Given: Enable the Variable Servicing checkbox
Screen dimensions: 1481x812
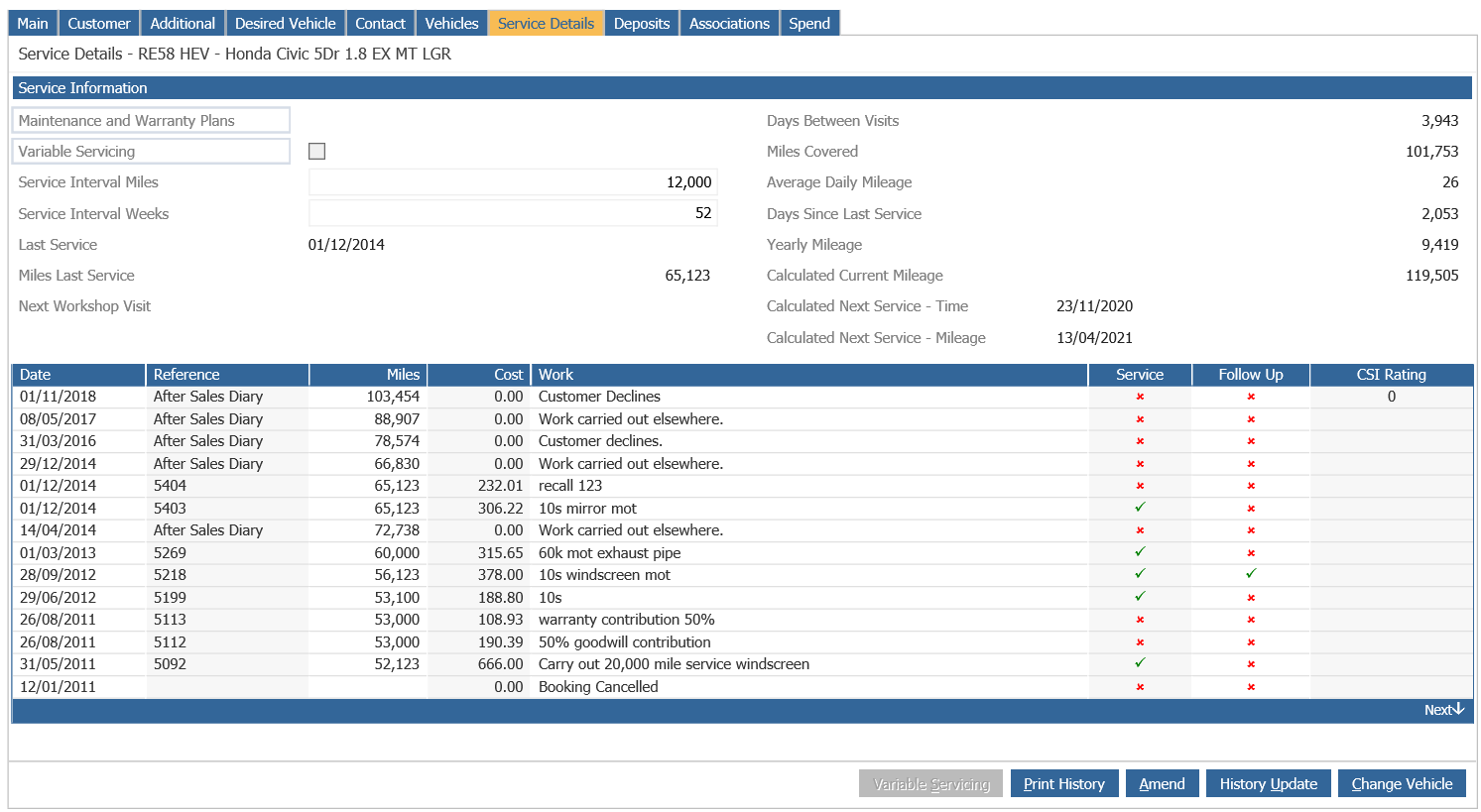Looking at the screenshot, I should 316,151.
